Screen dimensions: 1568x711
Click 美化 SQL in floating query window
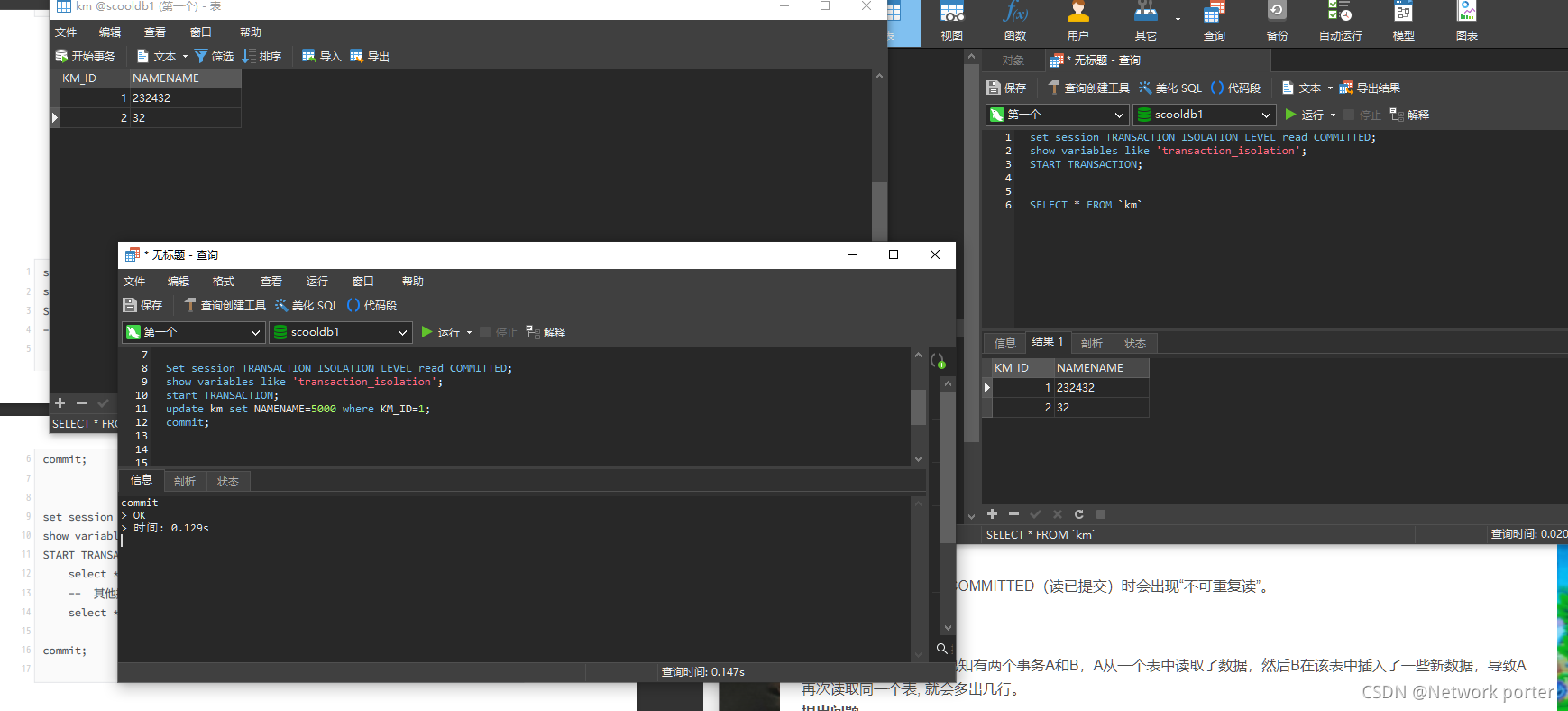click(x=307, y=306)
